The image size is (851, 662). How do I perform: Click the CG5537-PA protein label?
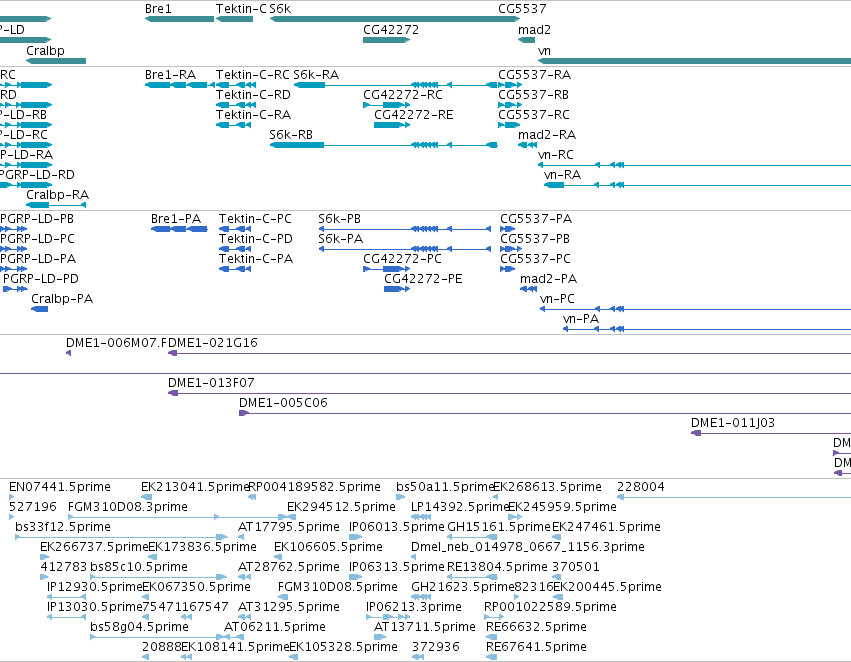pos(536,219)
